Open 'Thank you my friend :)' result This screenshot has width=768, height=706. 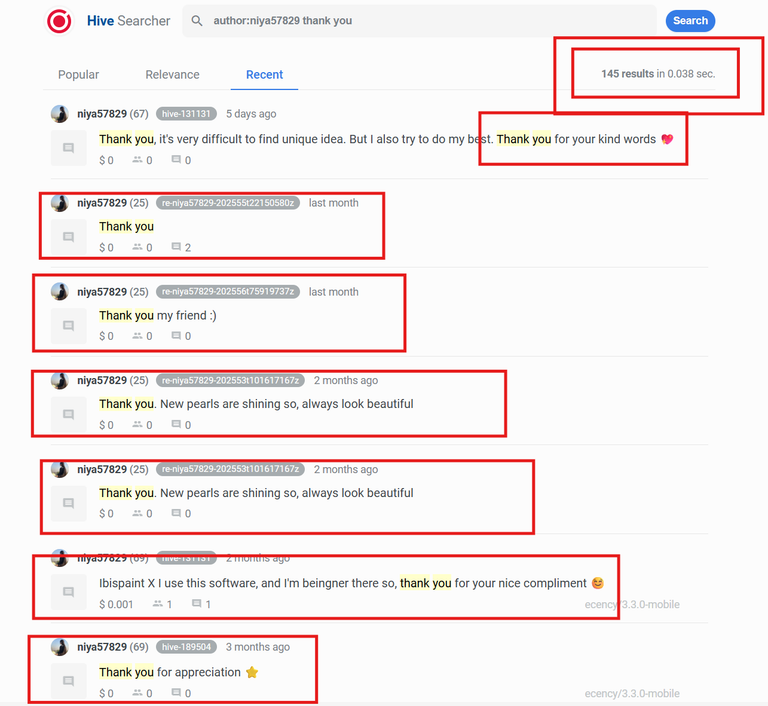click(158, 316)
